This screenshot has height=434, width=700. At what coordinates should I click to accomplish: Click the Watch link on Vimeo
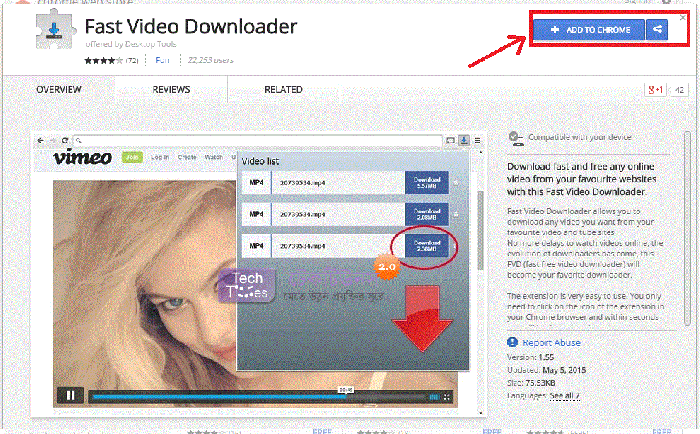[213, 157]
